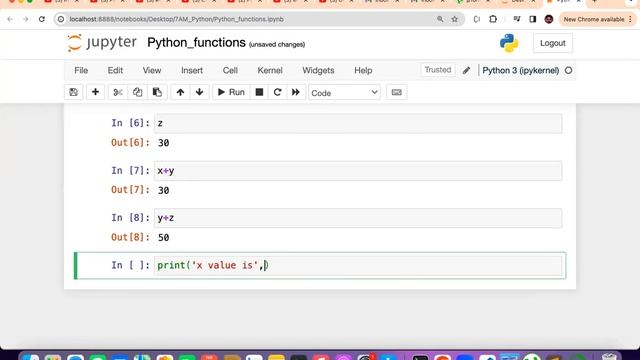Insert a cell below with the plus icon

click(95, 92)
